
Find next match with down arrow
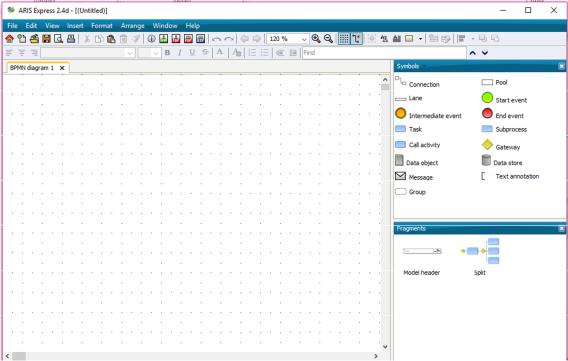(485, 53)
